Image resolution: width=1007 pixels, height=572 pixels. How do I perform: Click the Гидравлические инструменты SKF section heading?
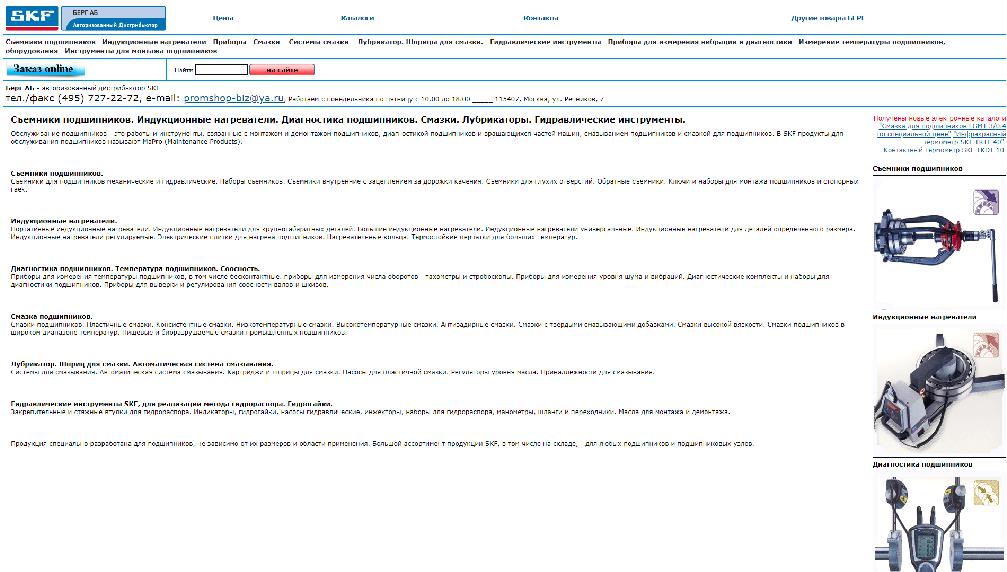click(x=171, y=404)
